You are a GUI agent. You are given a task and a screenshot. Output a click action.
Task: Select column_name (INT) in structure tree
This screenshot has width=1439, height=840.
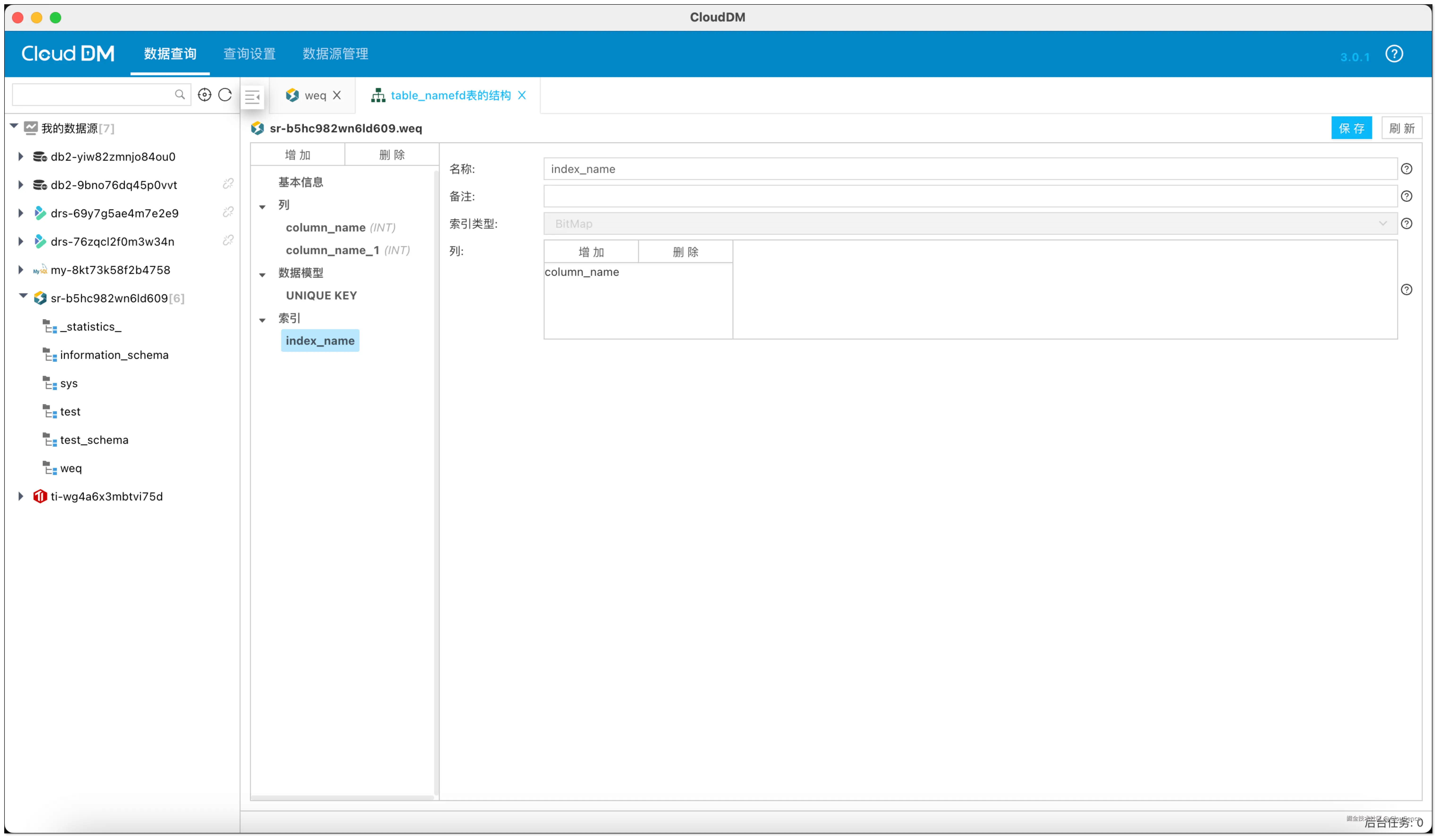pyautogui.click(x=340, y=228)
